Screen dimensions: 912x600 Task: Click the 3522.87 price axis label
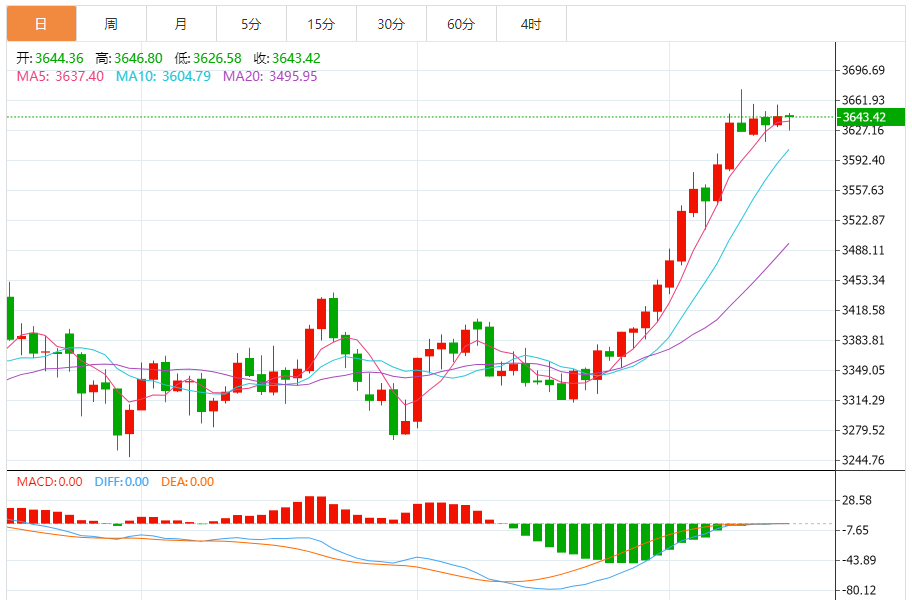863,220
